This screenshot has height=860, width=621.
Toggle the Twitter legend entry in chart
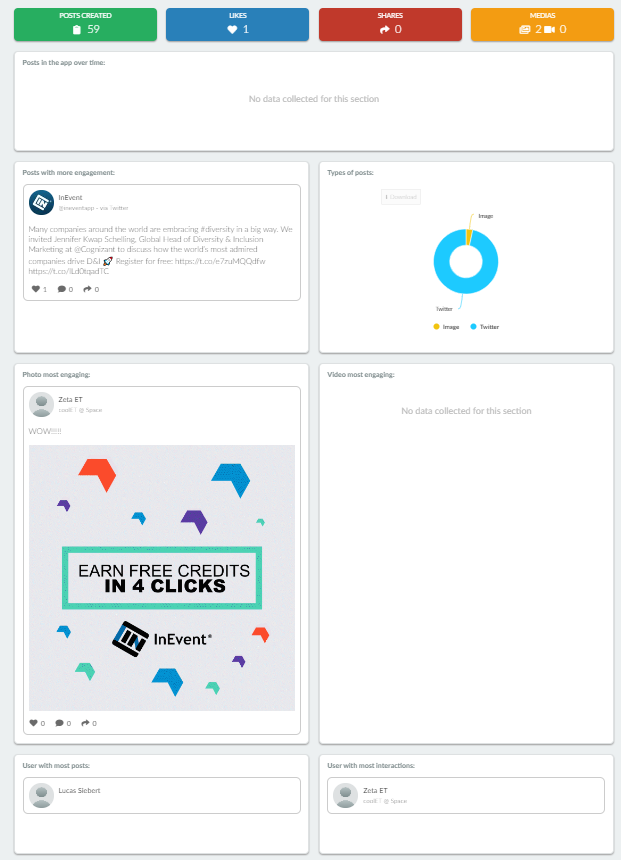(484, 327)
